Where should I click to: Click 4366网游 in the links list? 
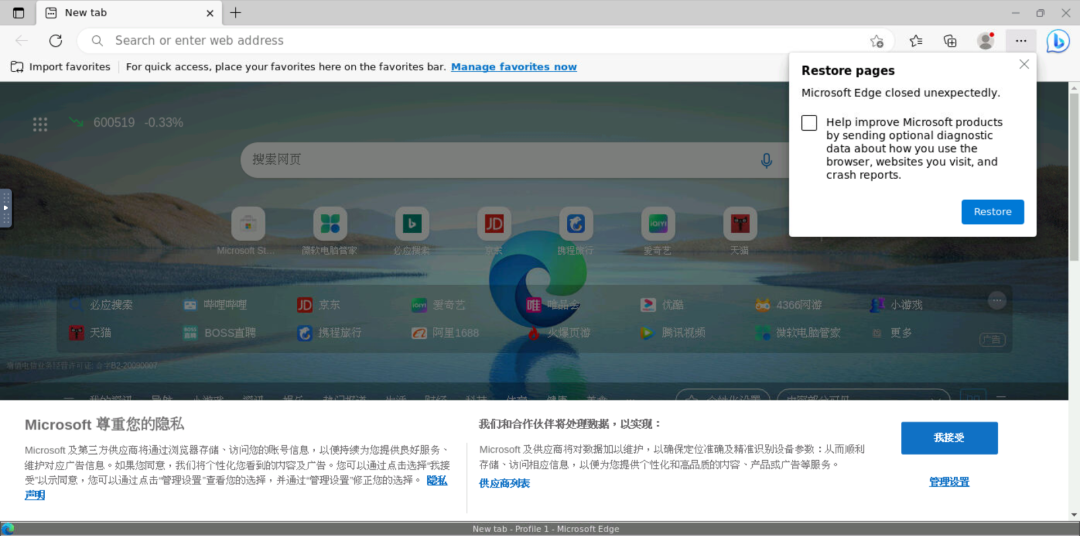coord(787,305)
